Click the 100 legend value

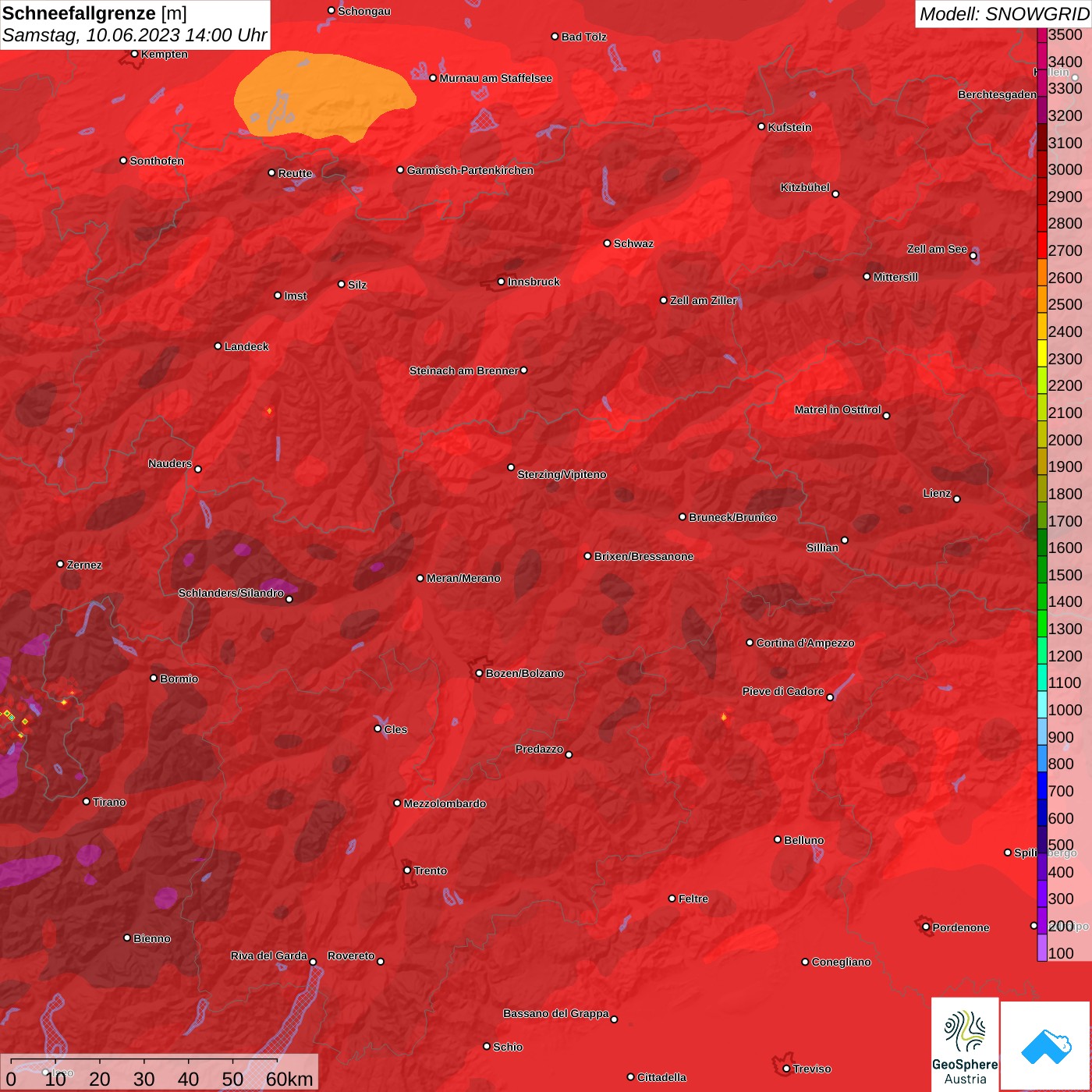(1061, 953)
